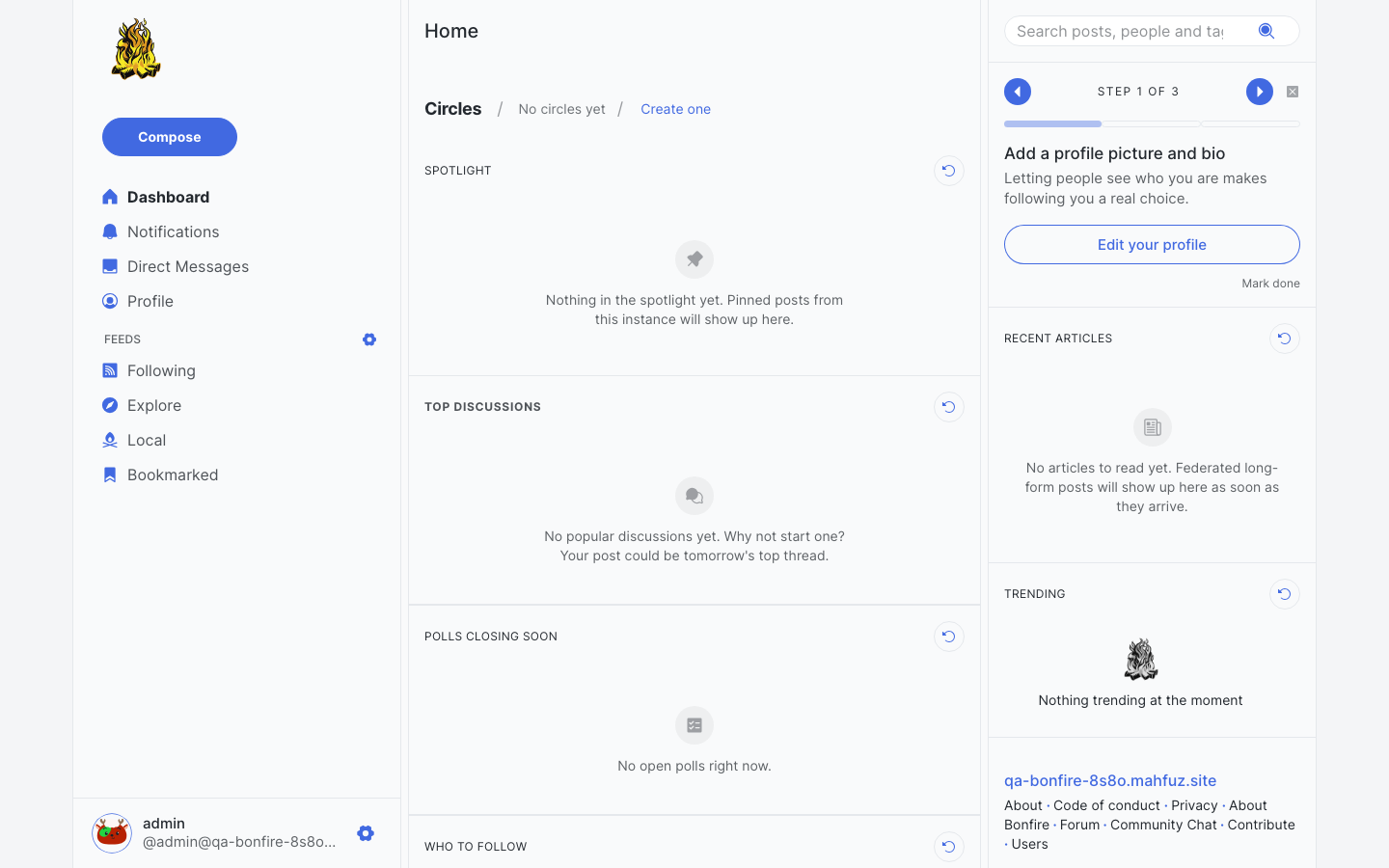Open the Contribute footer link
1389x868 pixels.
click(1261, 825)
